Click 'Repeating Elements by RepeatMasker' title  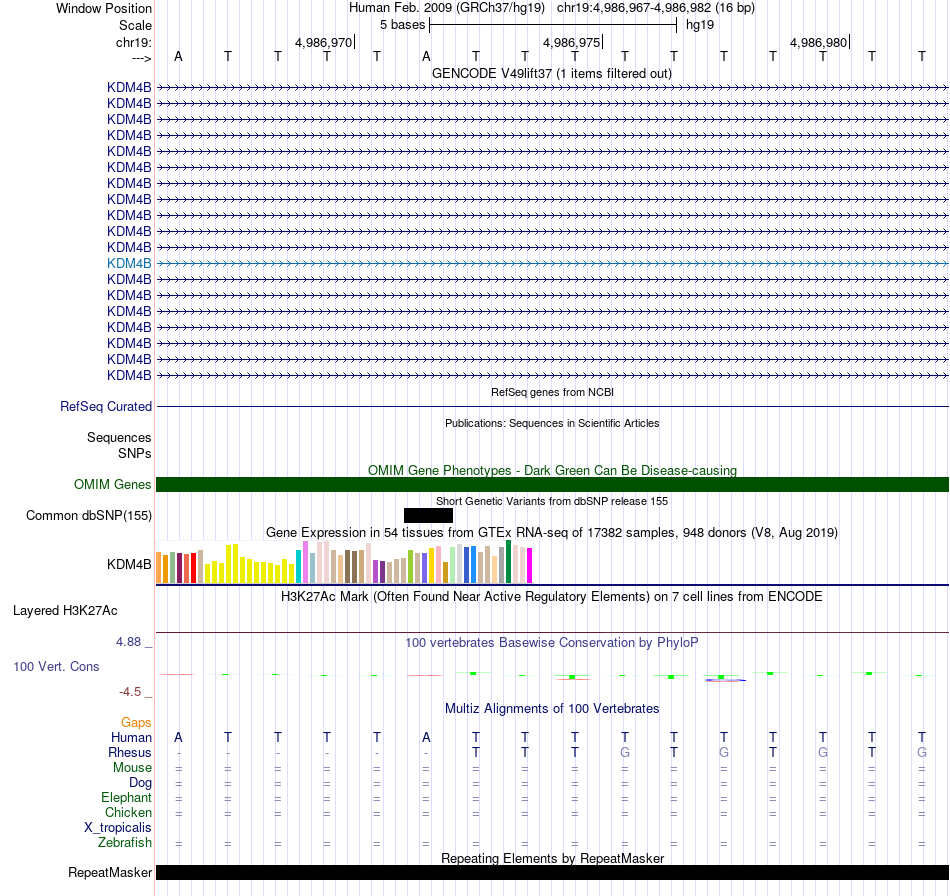(x=552, y=858)
